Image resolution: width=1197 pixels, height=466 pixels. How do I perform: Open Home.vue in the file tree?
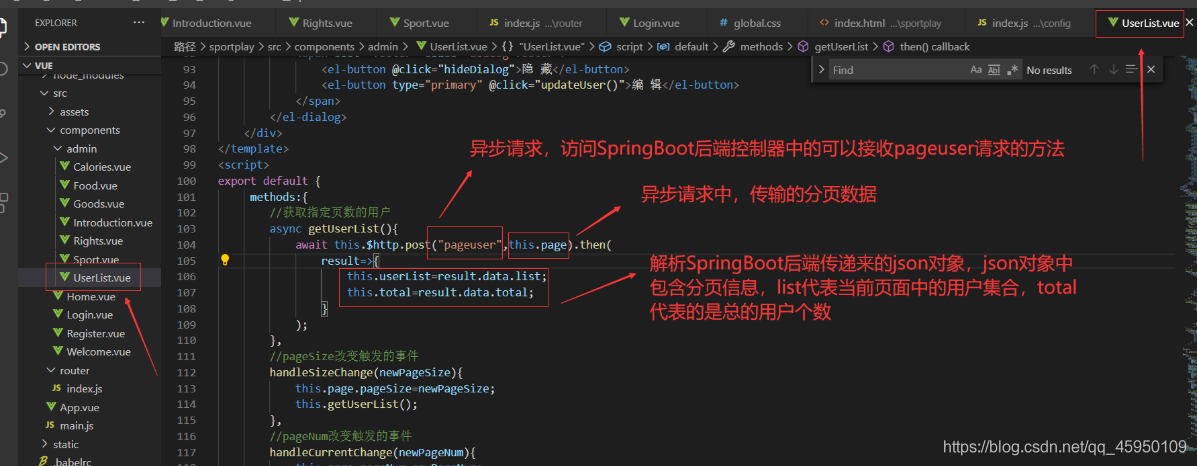[x=83, y=296]
